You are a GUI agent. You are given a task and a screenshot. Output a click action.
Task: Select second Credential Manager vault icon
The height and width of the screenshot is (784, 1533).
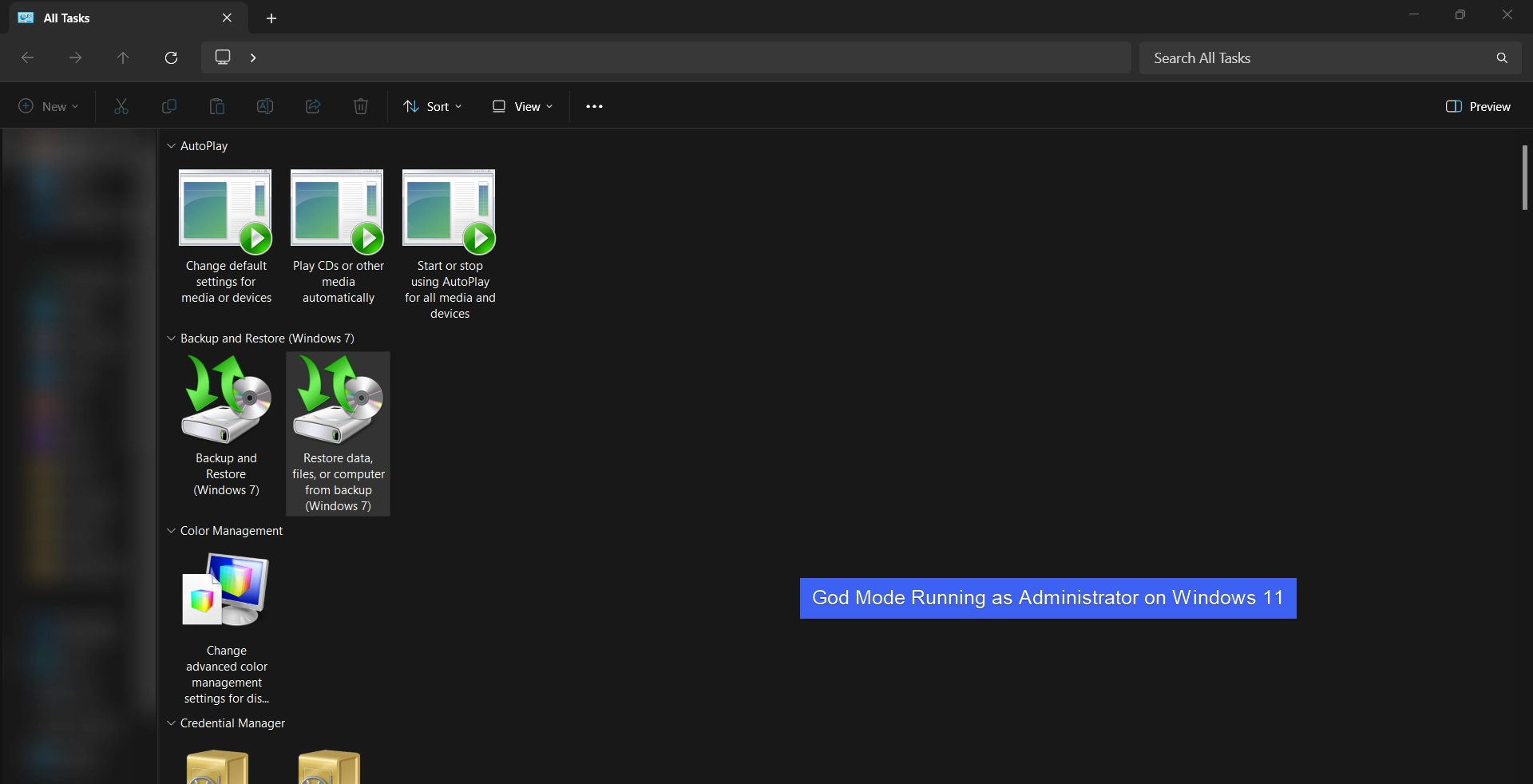pyautogui.click(x=329, y=766)
